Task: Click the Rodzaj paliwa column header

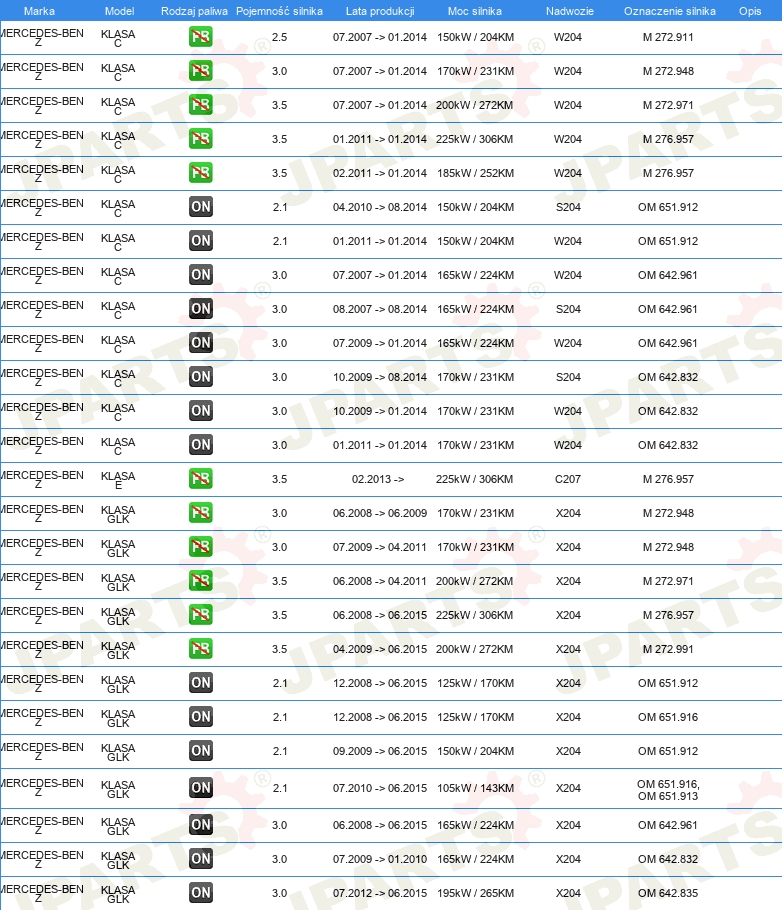Action: 194,11
